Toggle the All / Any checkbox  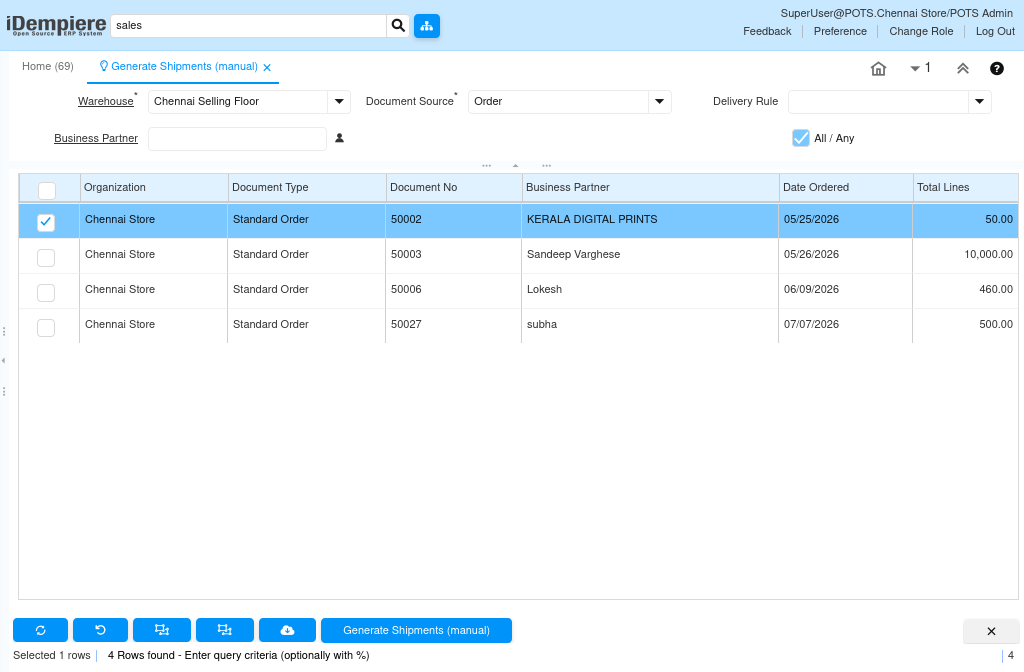click(x=801, y=138)
